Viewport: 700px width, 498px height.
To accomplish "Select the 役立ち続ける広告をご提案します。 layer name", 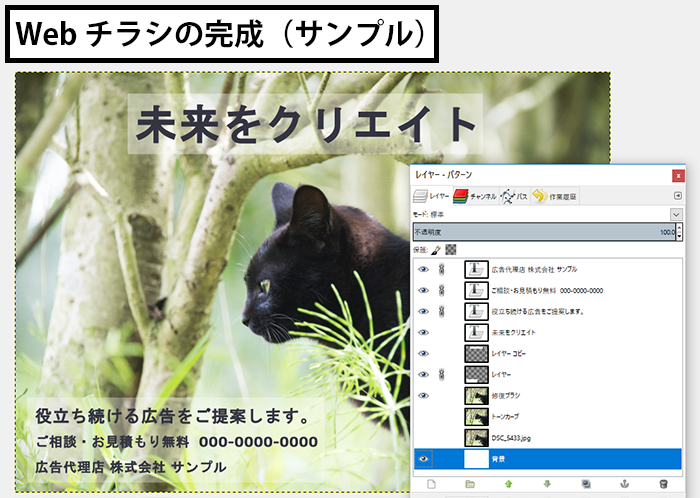I will [538, 311].
